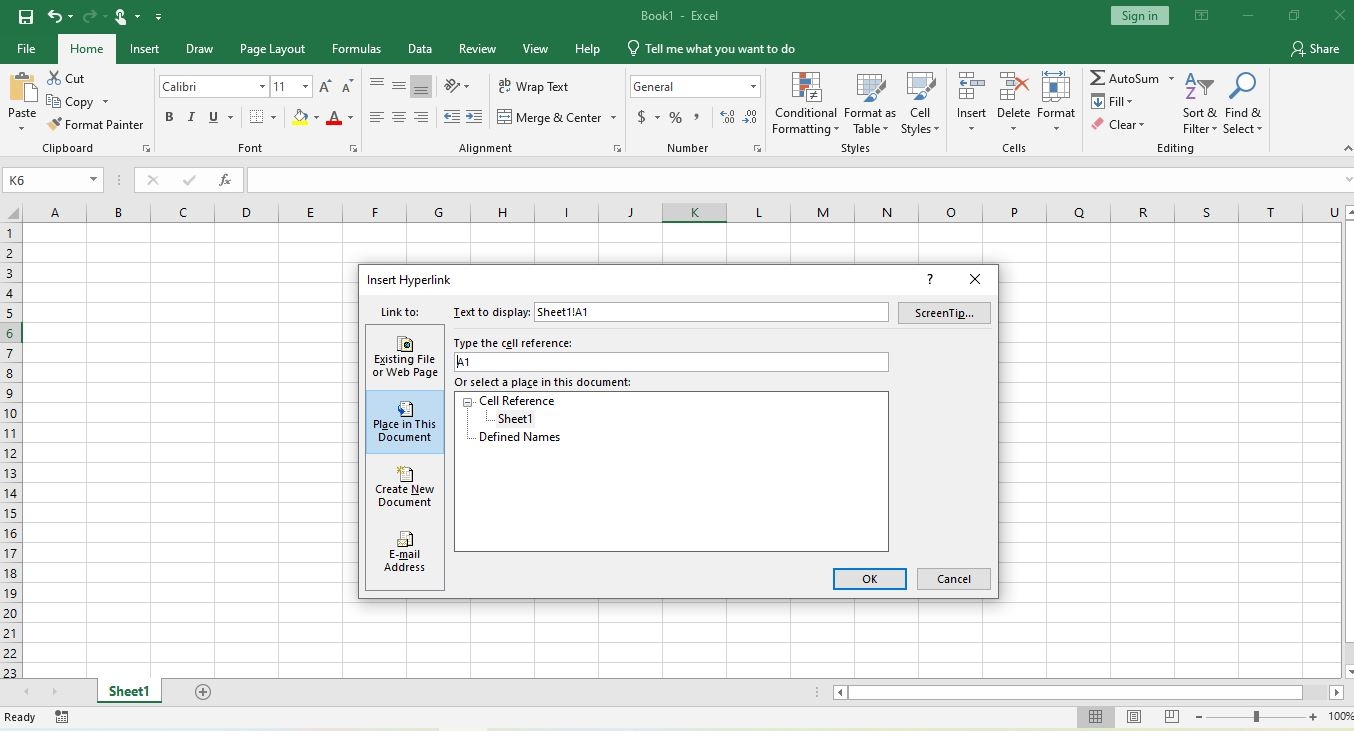This screenshot has height=731, width=1354.
Task: Click the Insert Function fx icon
Action: [225, 180]
